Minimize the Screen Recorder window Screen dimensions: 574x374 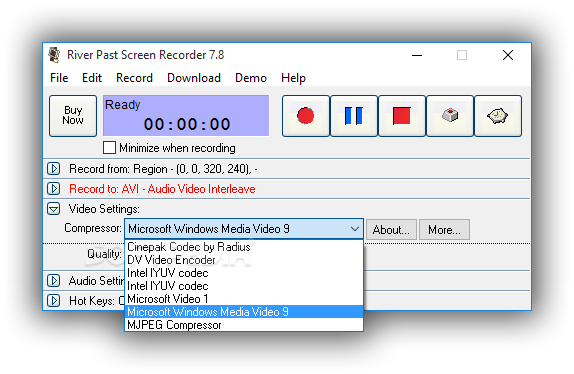[x=417, y=55]
